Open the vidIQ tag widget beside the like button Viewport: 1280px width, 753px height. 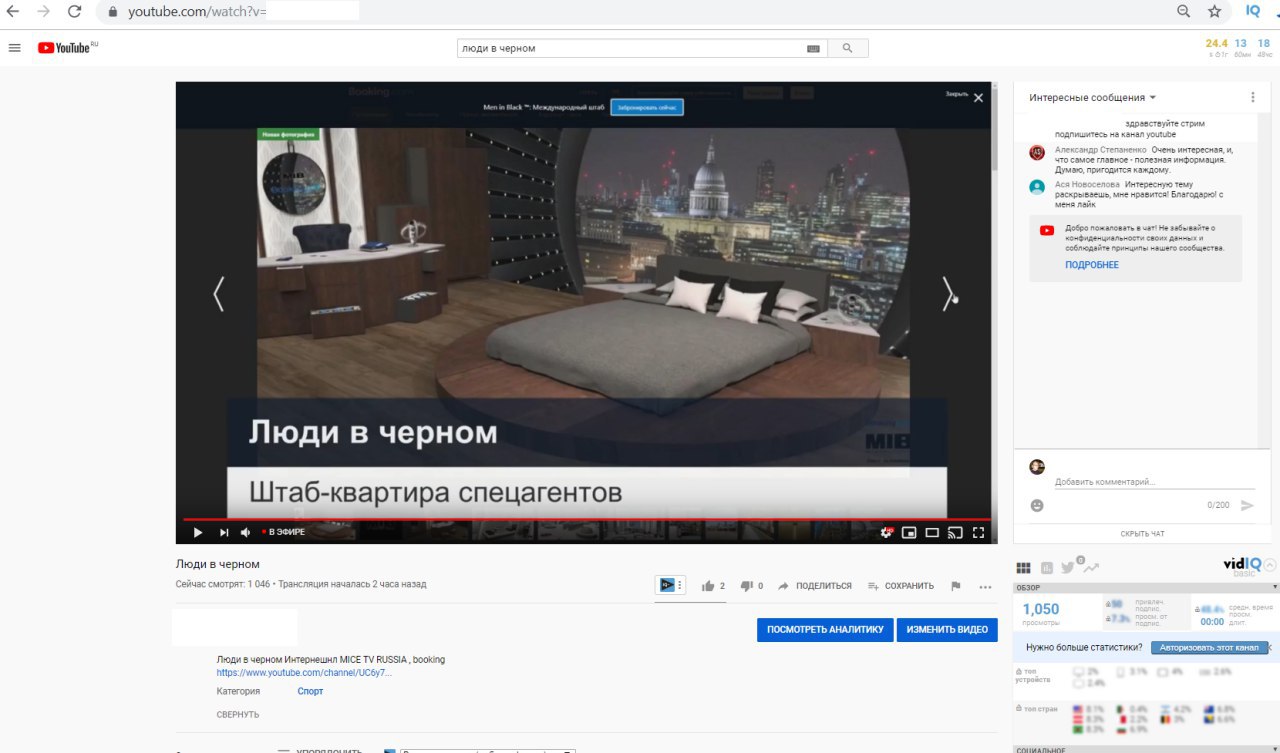pos(670,585)
